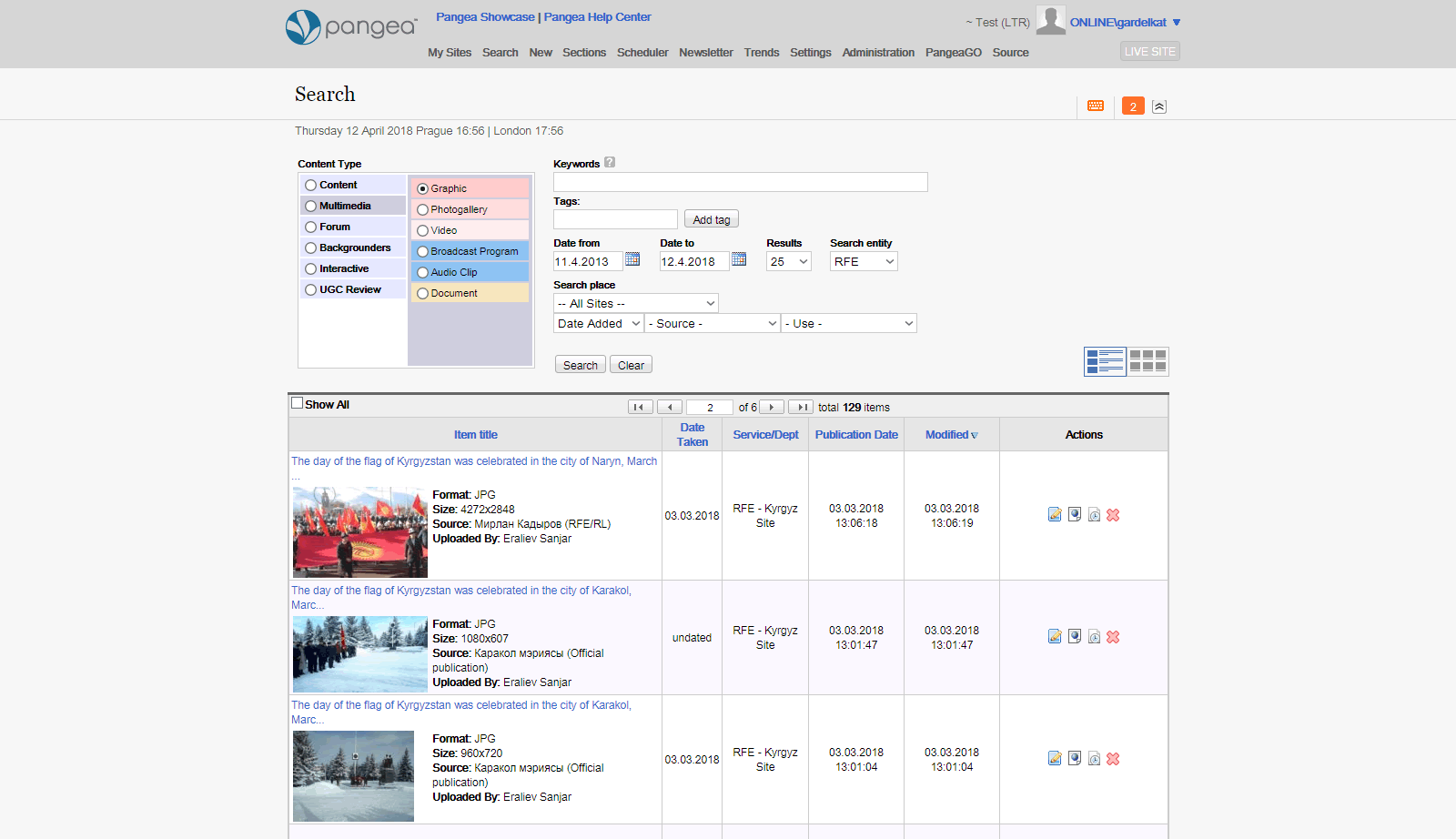Switch to list view layout
This screenshot has height=839, width=1456.
pyautogui.click(x=1105, y=361)
